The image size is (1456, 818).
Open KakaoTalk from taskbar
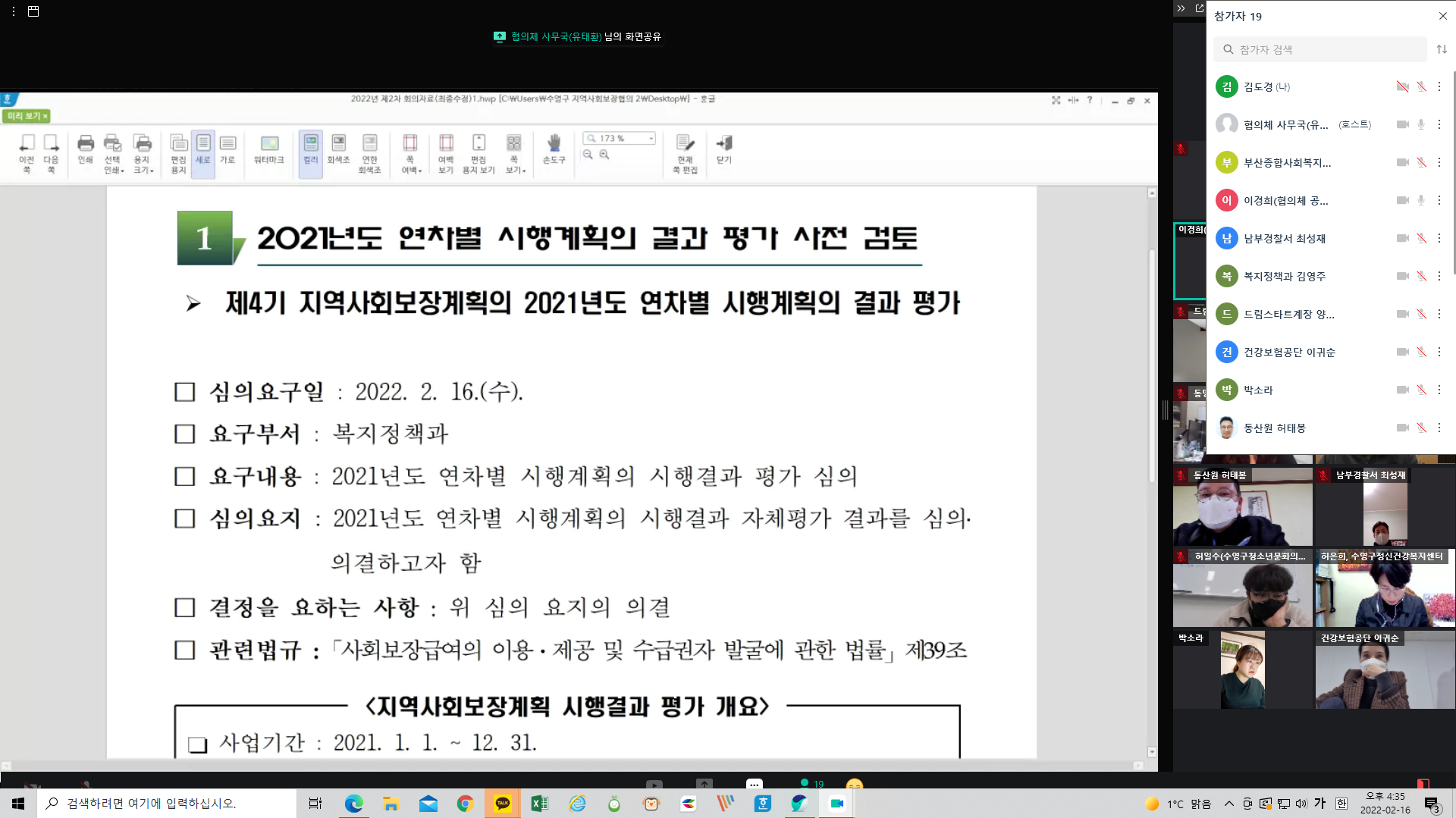(x=503, y=804)
